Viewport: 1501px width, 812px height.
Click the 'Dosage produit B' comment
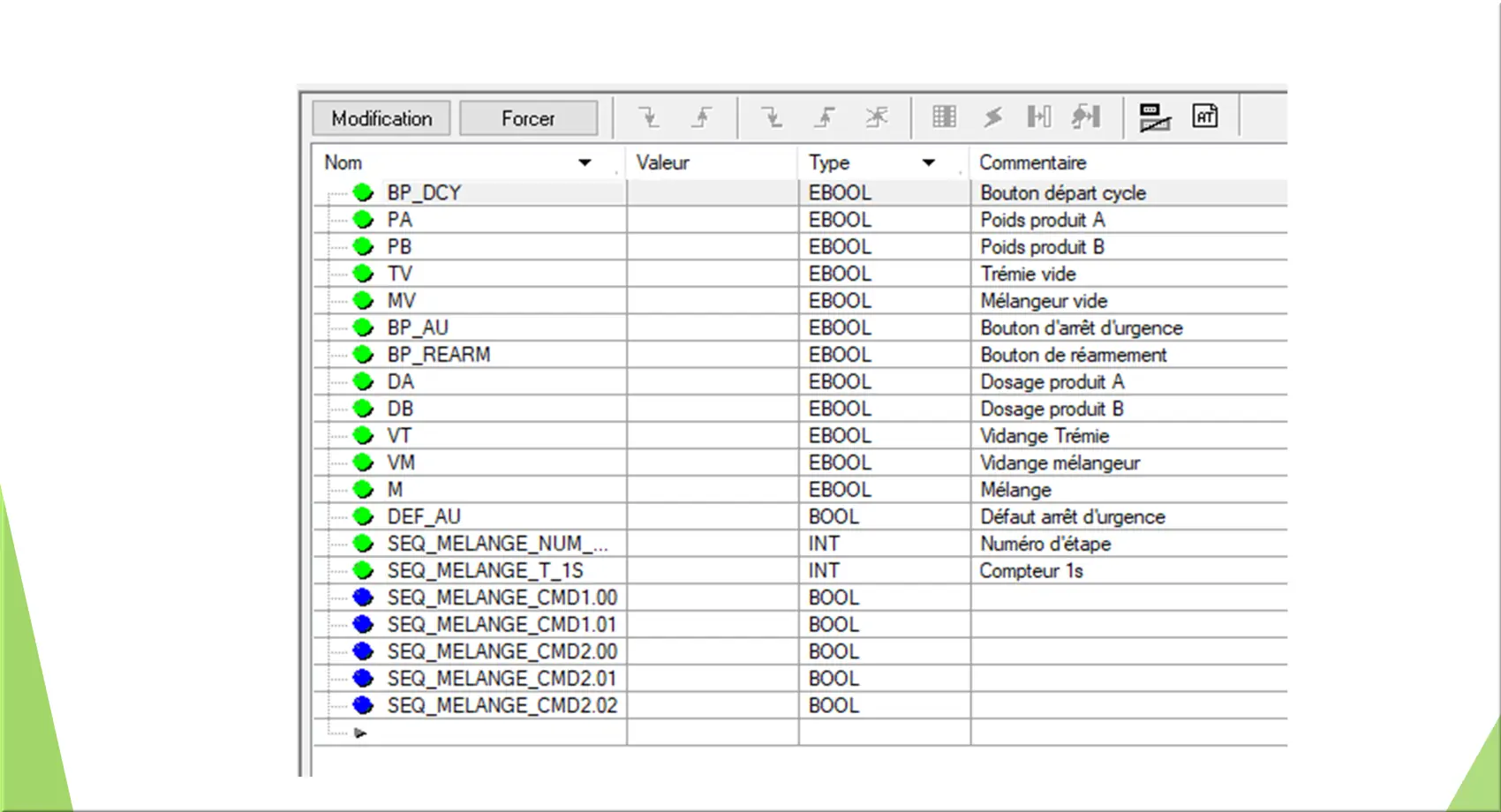point(1052,409)
